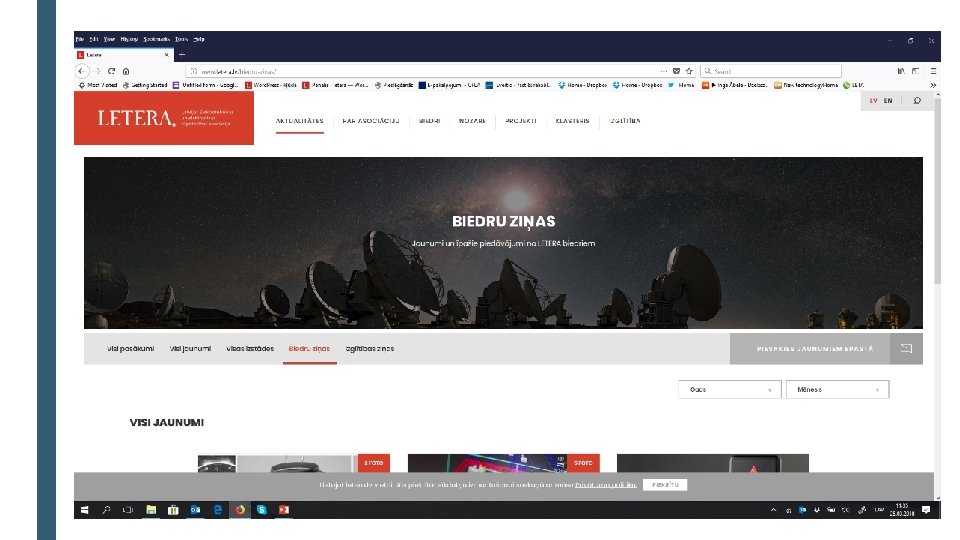Open the Most Visited bookmark
The height and width of the screenshot is (540, 960).
pos(98,85)
